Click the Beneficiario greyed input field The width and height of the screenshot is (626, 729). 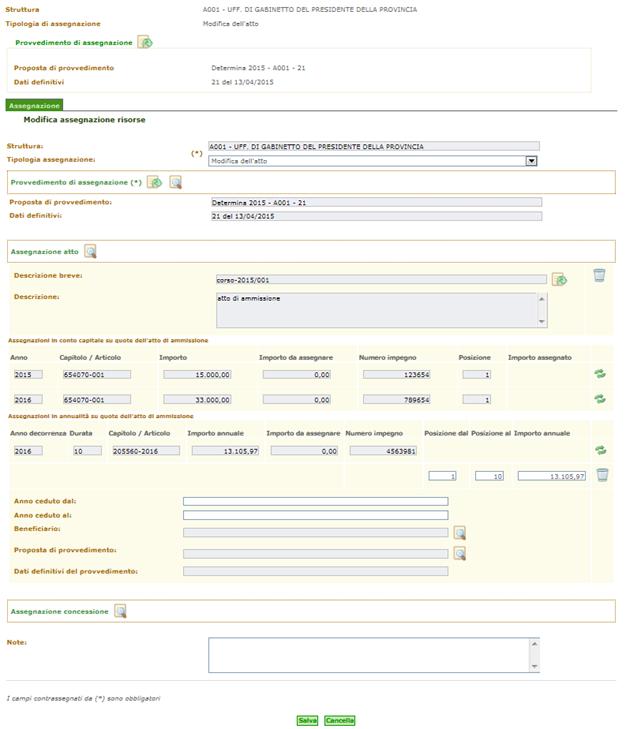(316, 533)
